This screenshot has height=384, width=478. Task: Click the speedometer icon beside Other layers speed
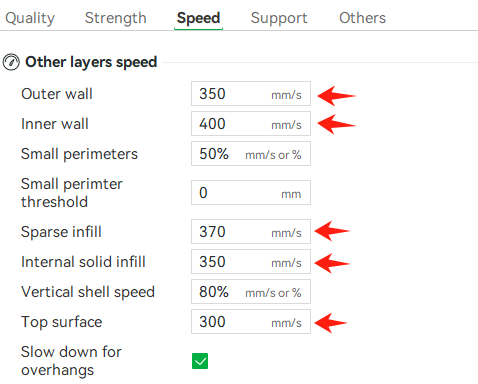coord(11,62)
